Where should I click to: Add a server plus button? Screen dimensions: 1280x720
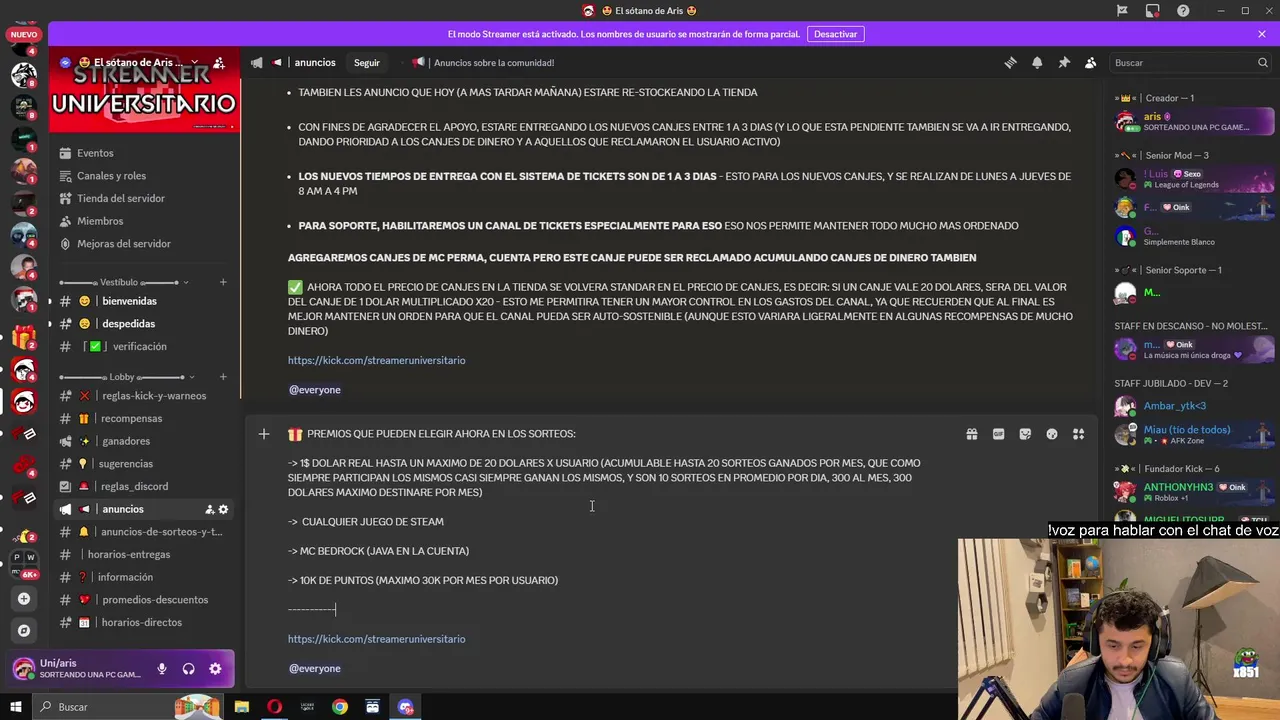(x=24, y=599)
